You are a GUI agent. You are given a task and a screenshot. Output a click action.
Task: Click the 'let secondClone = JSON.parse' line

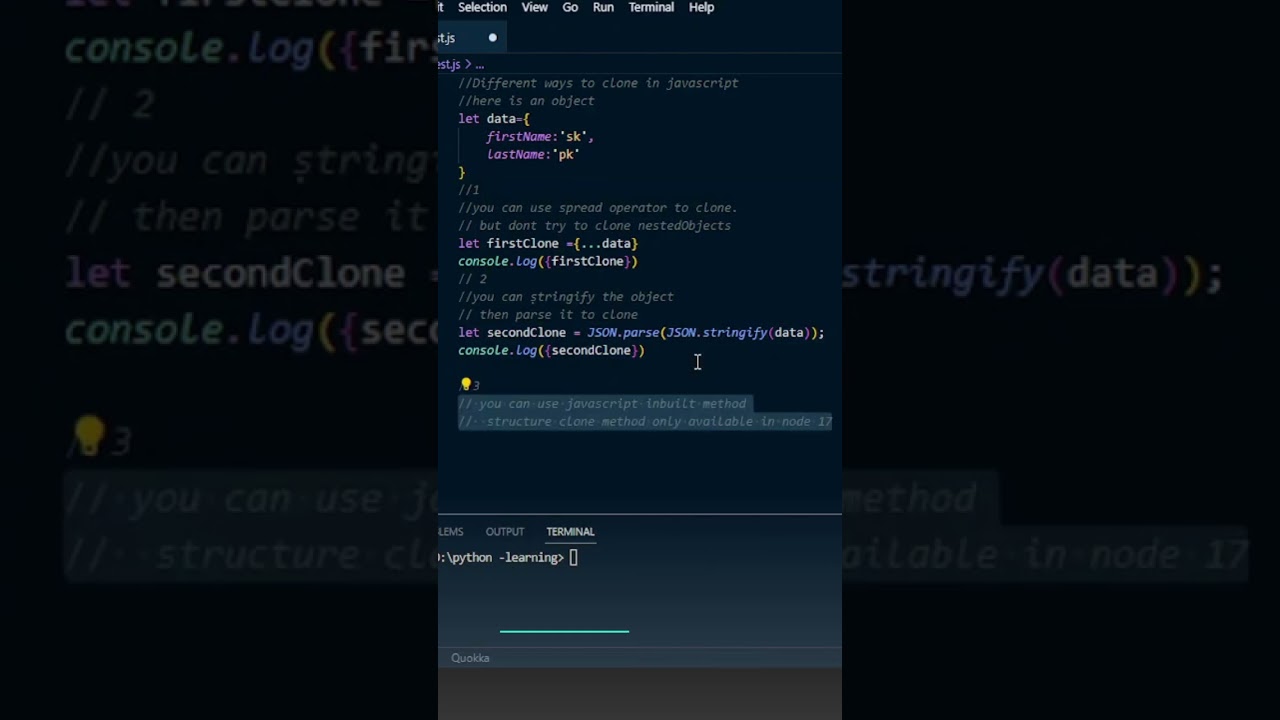tap(641, 333)
